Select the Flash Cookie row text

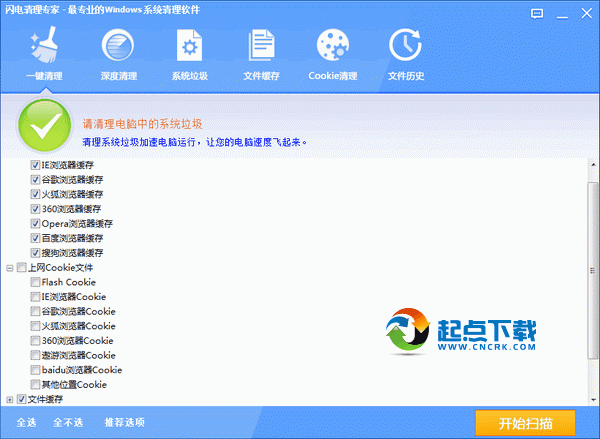pyautogui.click(x=68, y=282)
